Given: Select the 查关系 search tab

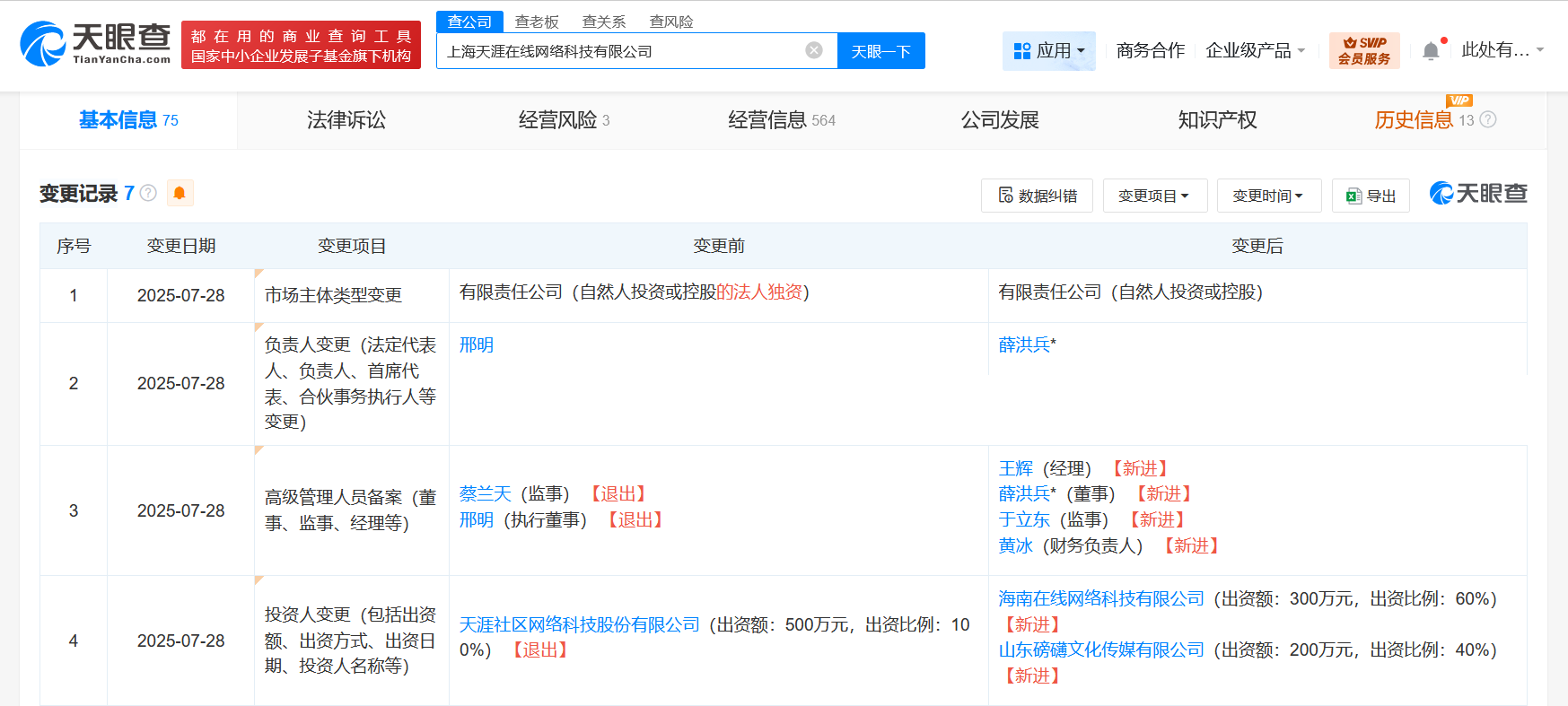Looking at the screenshot, I should point(604,22).
